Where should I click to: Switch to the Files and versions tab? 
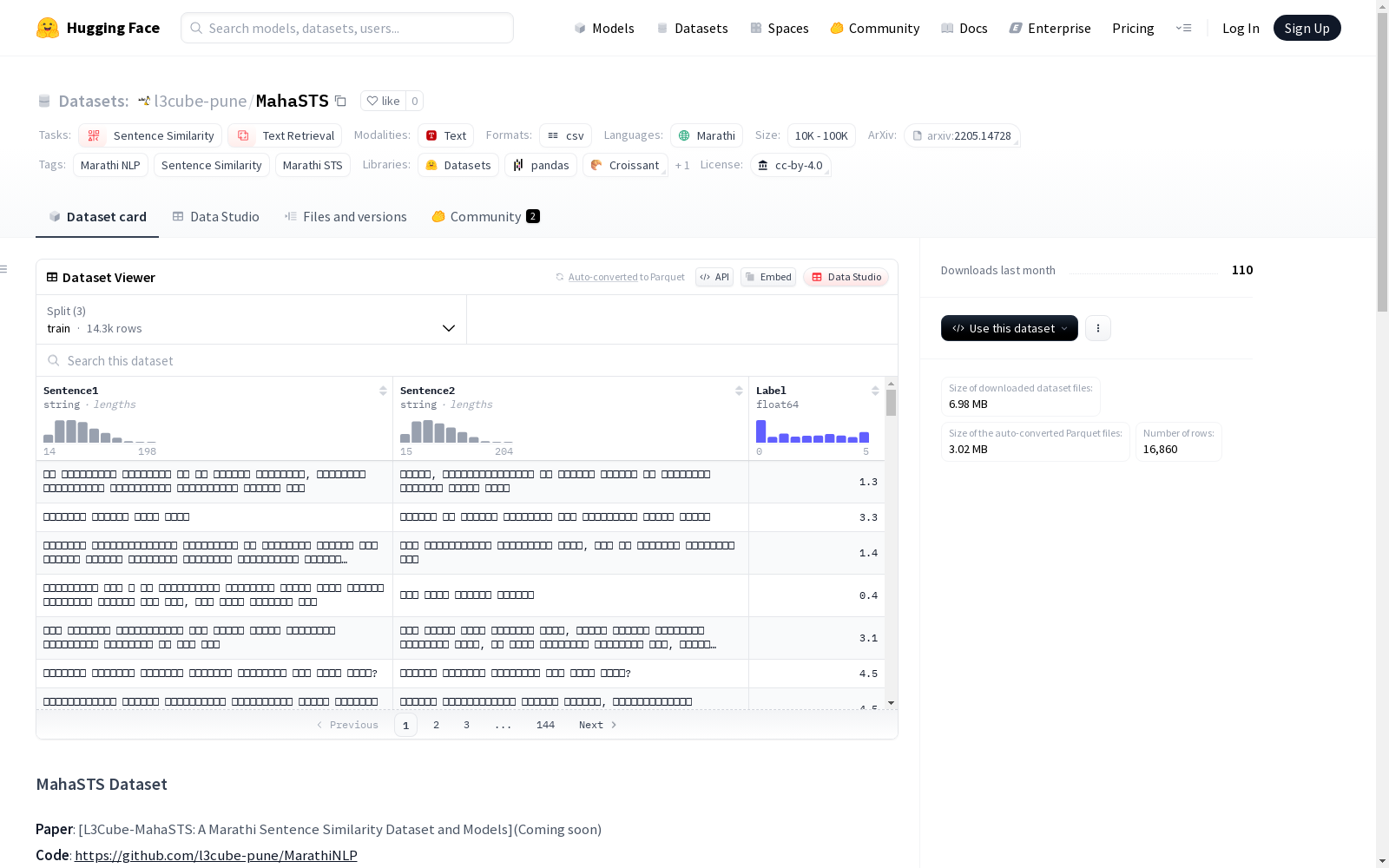pos(346,217)
